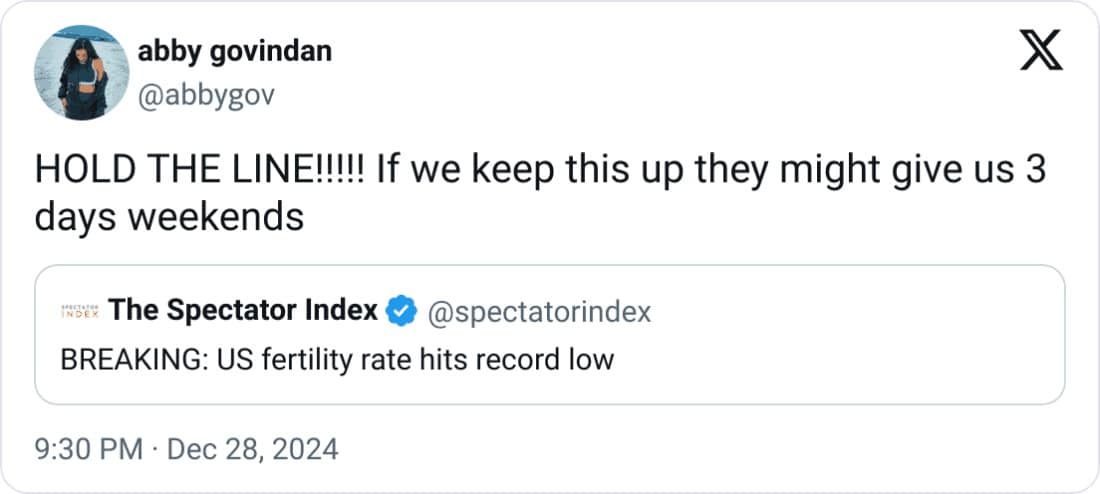Click the HOLD THE LINE!!!!! text
The width and height of the screenshot is (1100, 494).
point(200,171)
